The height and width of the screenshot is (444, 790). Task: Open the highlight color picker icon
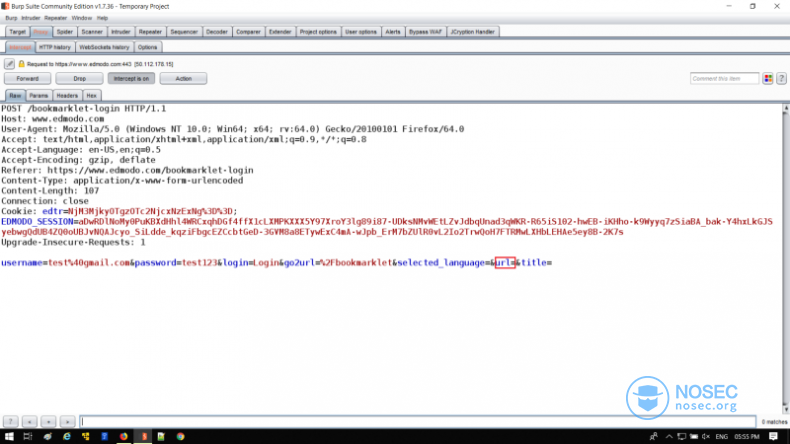point(768,79)
